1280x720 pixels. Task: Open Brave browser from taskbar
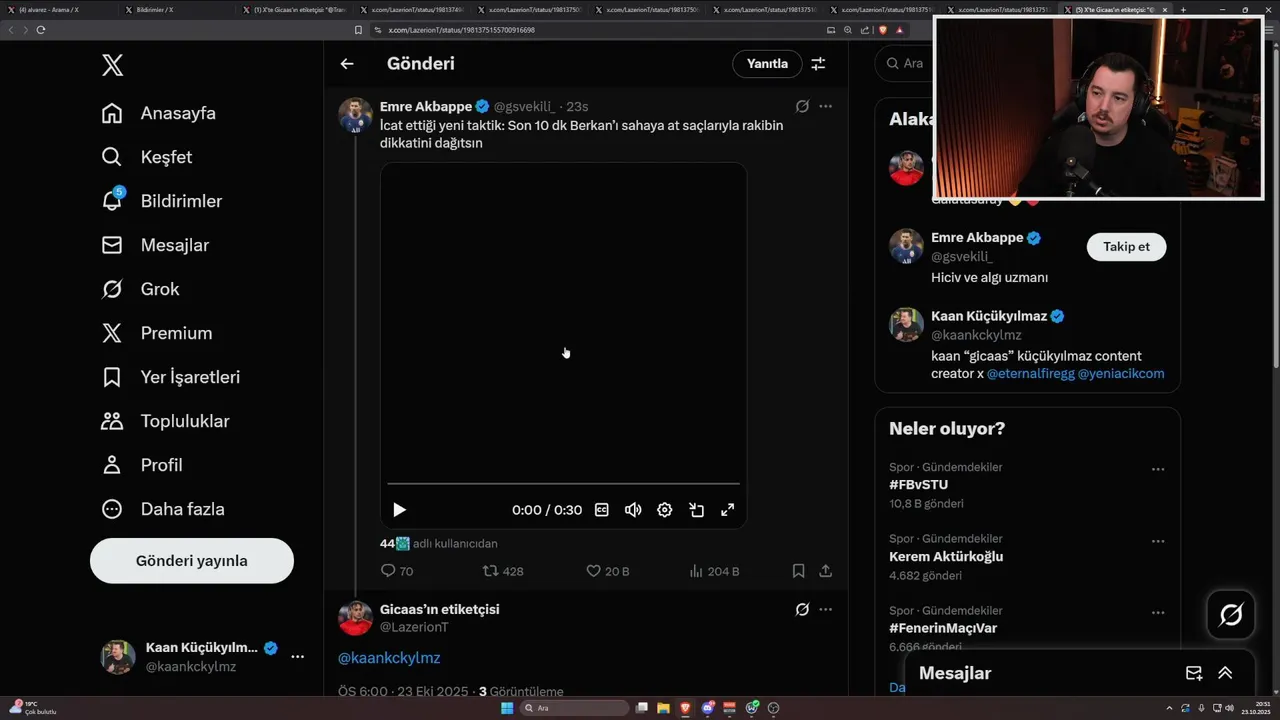686,708
